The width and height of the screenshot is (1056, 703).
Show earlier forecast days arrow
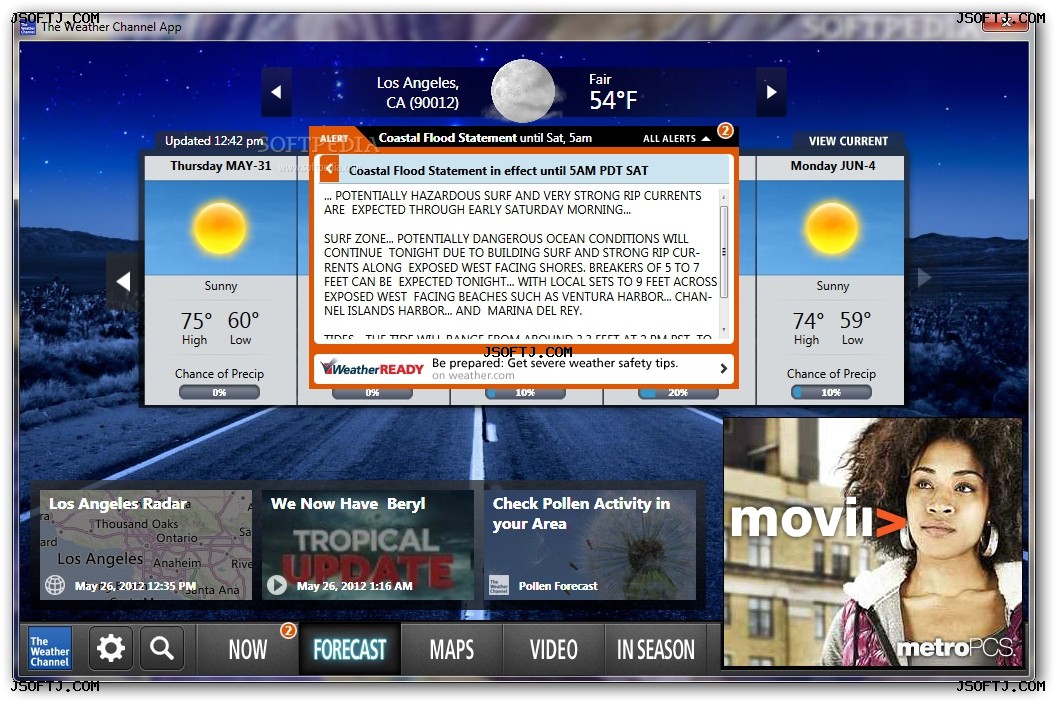coord(124,281)
